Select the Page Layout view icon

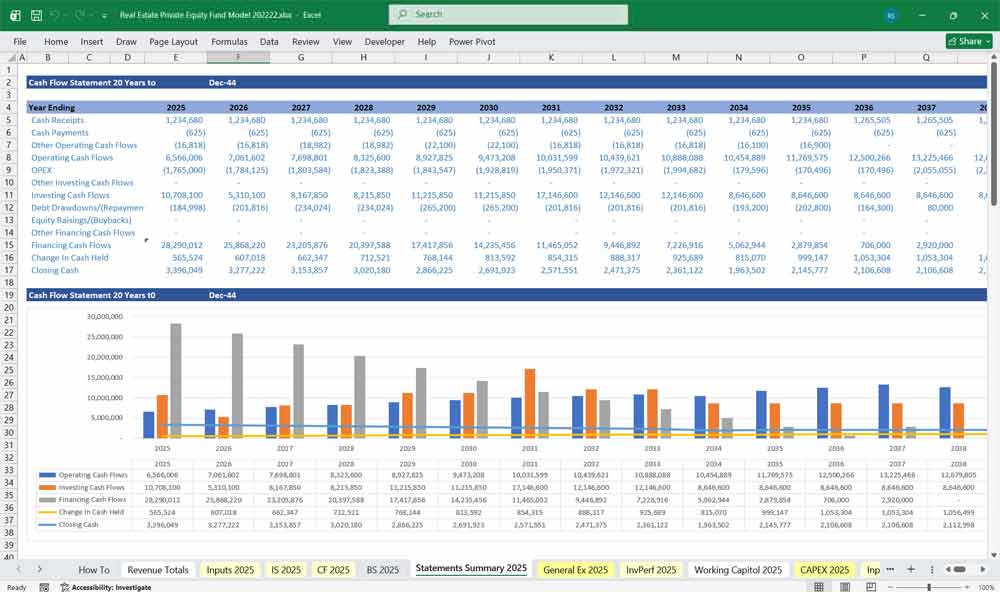tap(843, 585)
